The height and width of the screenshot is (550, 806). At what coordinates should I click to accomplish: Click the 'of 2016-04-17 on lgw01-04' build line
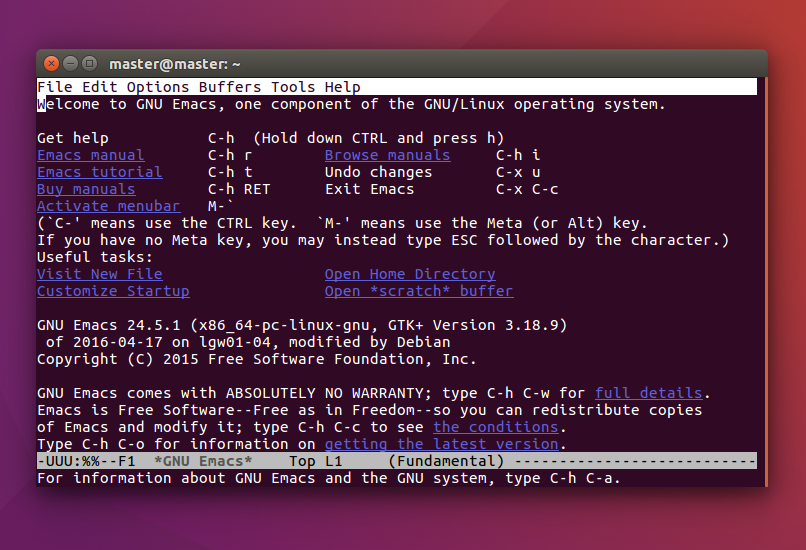click(248, 342)
